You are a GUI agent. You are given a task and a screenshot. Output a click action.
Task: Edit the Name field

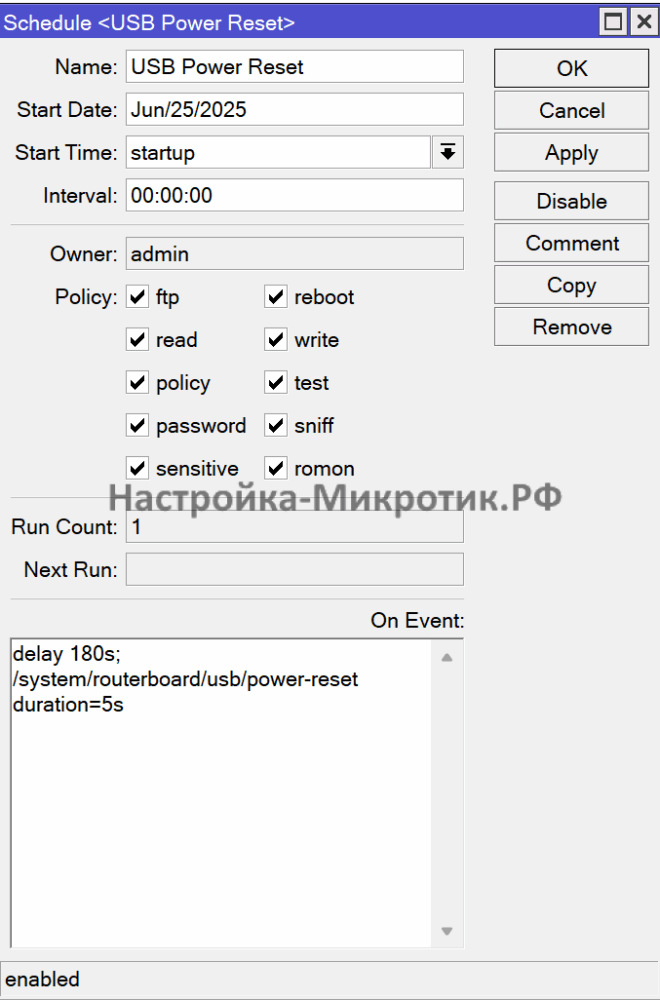(295, 67)
